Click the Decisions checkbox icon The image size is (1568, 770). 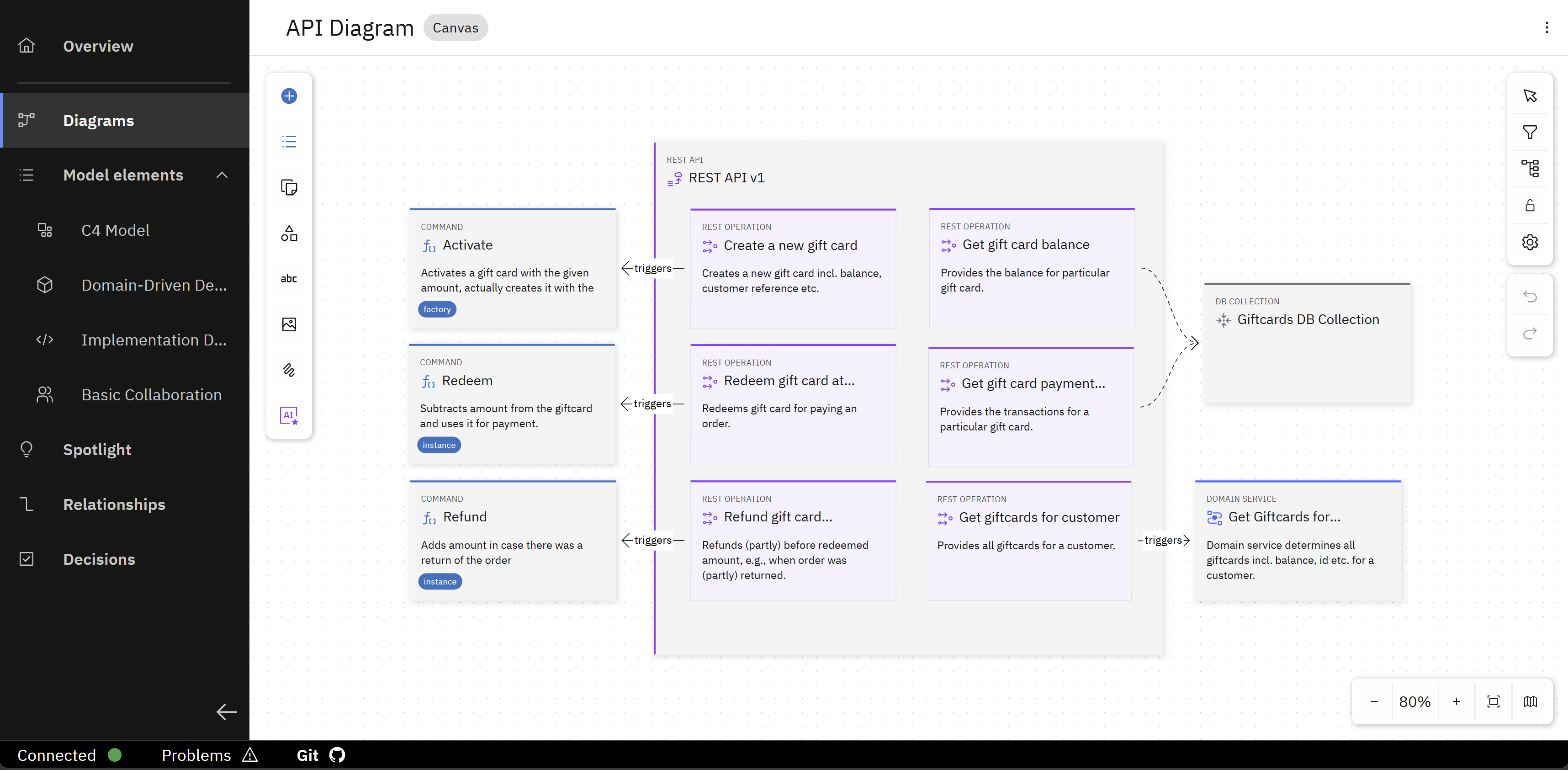coord(26,559)
